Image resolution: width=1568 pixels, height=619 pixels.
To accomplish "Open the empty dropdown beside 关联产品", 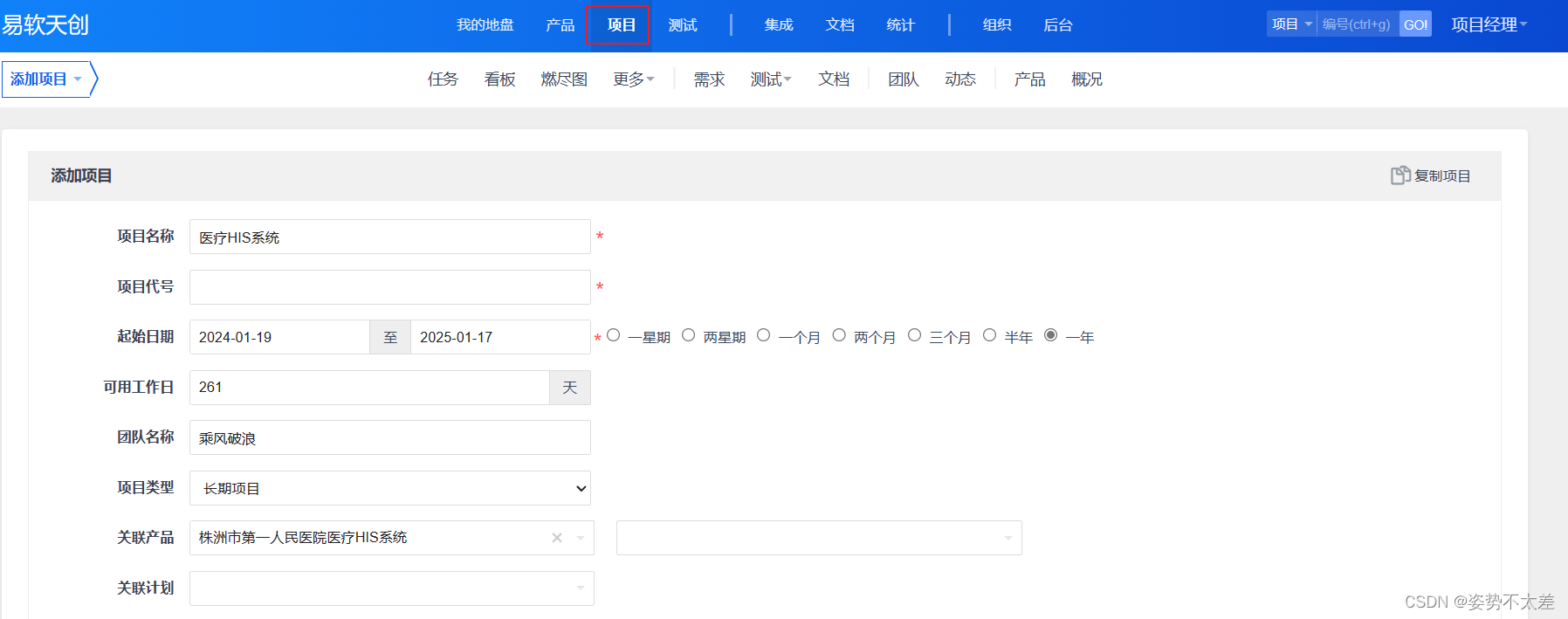I will point(819,538).
